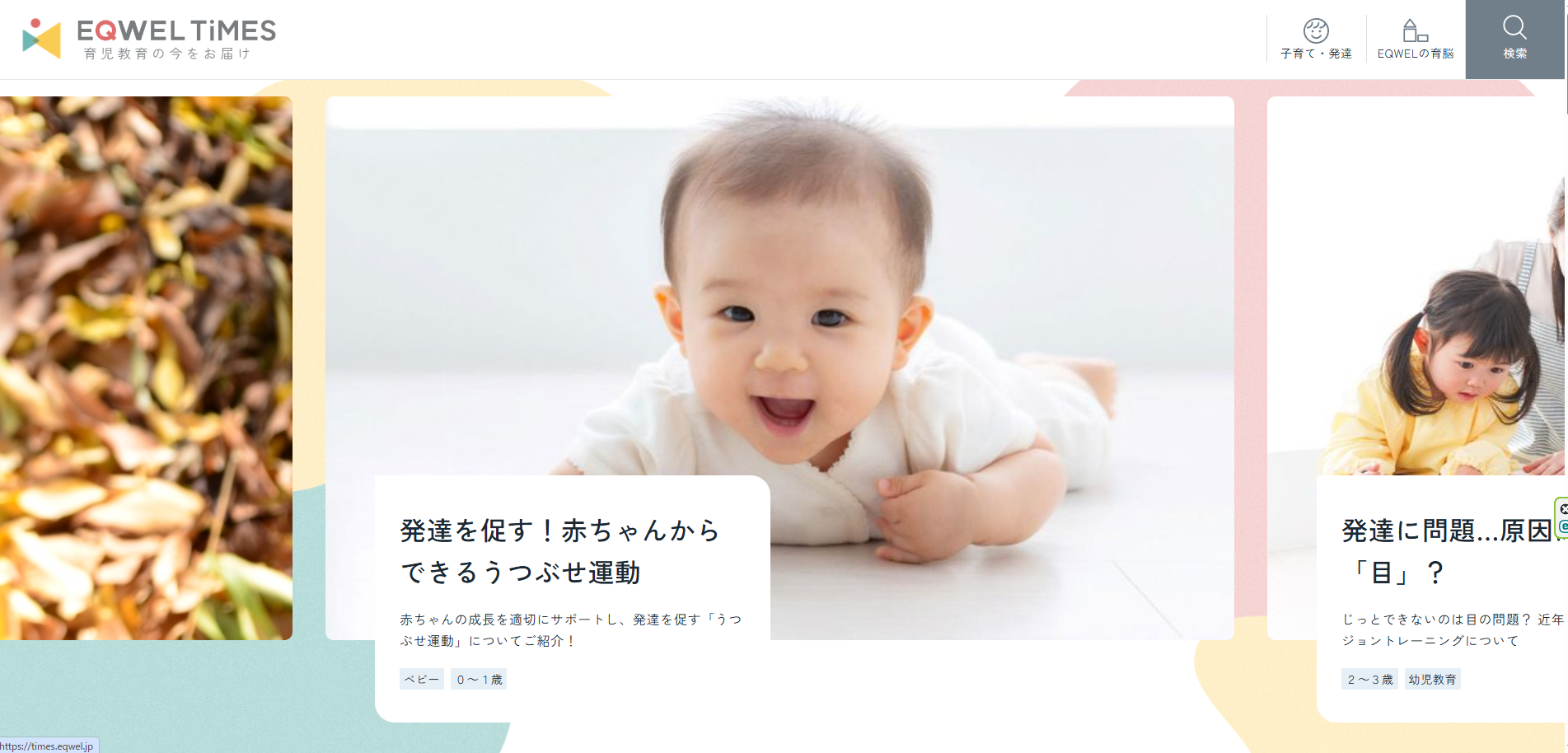Open the 子育て・発達 baby face icon
Viewport: 1568px width, 753px height.
pyautogui.click(x=1316, y=30)
